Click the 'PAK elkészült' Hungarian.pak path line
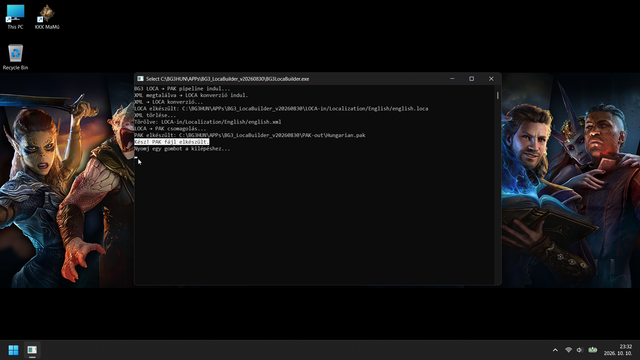640x360 pixels. coord(250,135)
